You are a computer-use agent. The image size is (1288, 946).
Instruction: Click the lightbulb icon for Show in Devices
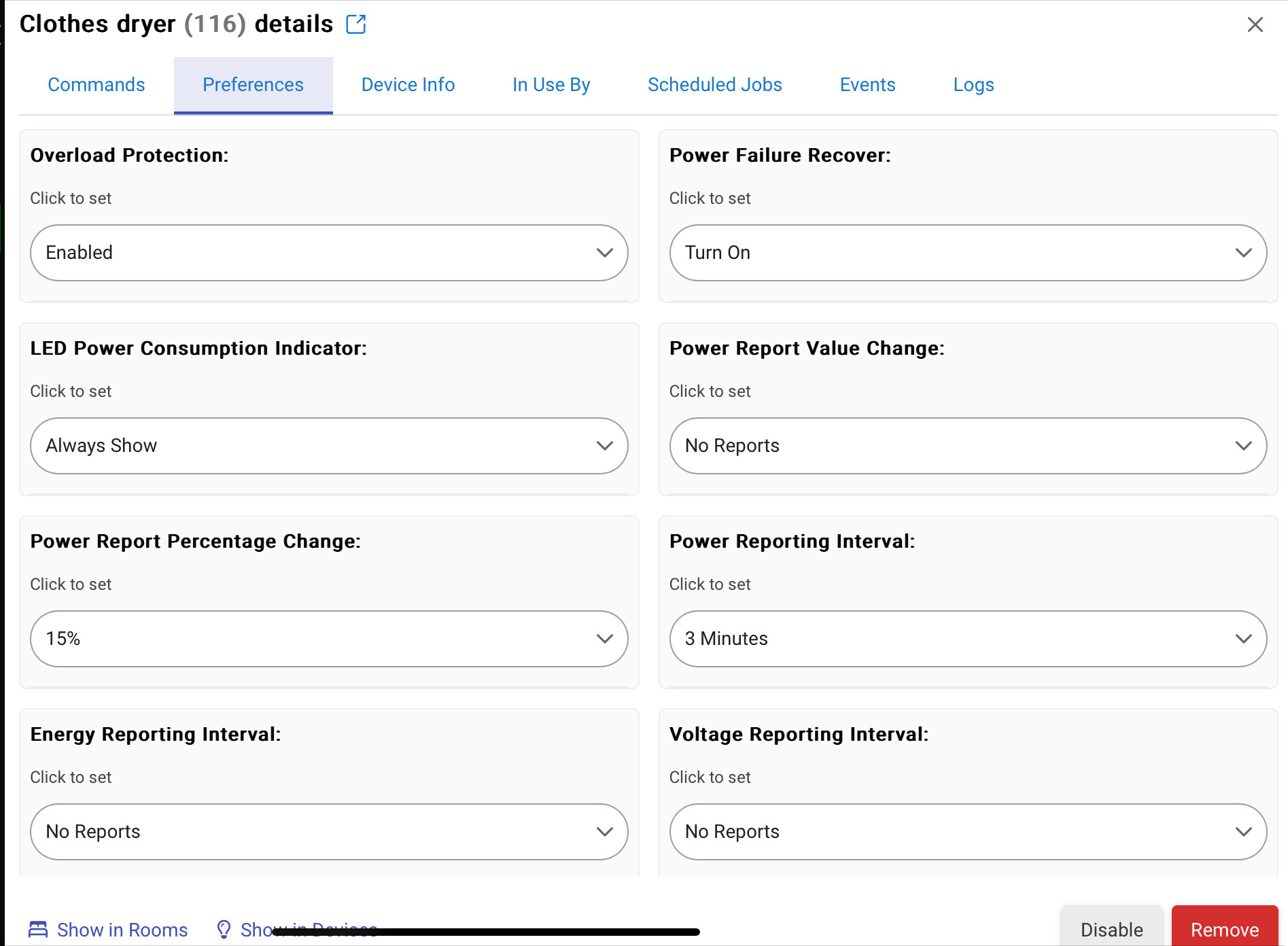pos(224,929)
